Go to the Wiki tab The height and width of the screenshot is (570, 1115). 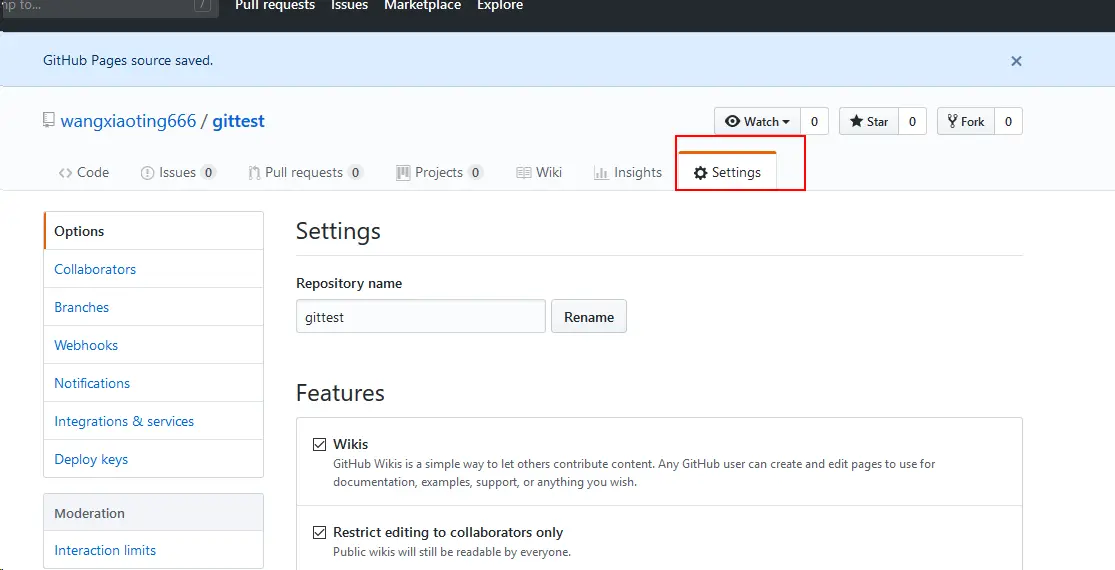(539, 173)
